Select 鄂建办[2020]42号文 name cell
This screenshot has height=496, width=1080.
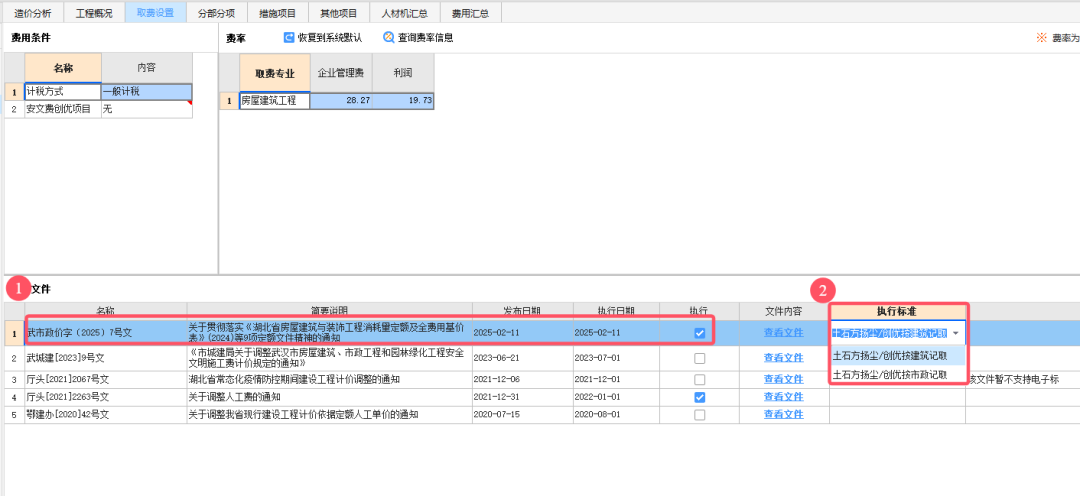coord(105,415)
